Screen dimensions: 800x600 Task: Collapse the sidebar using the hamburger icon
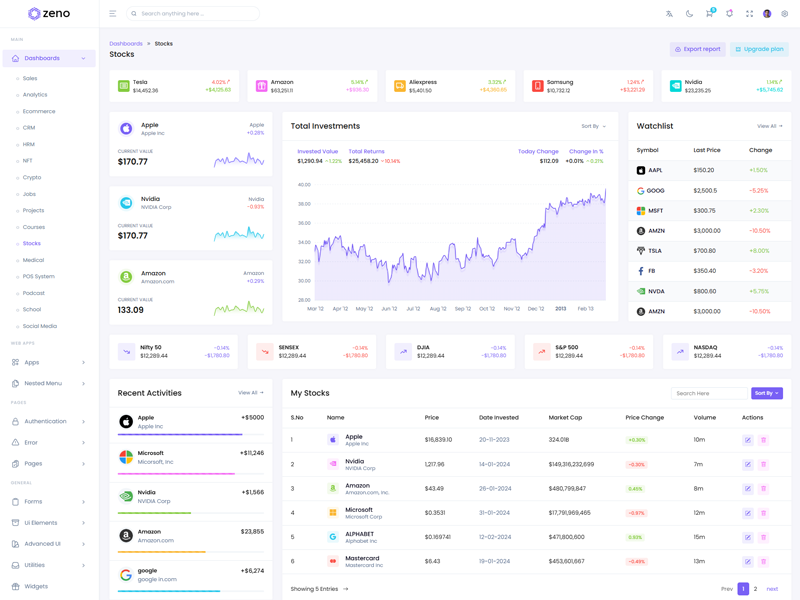[x=112, y=14]
